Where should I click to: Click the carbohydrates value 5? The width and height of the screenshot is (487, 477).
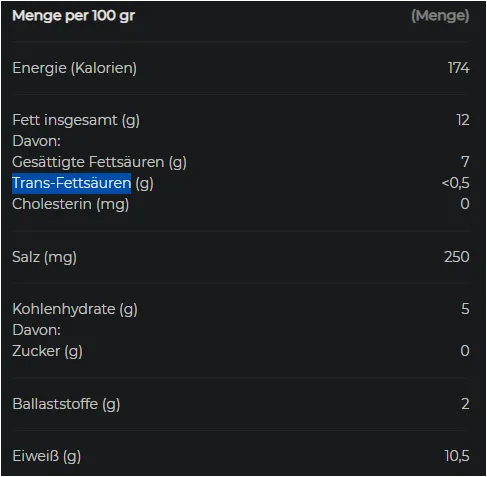click(465, 309)
